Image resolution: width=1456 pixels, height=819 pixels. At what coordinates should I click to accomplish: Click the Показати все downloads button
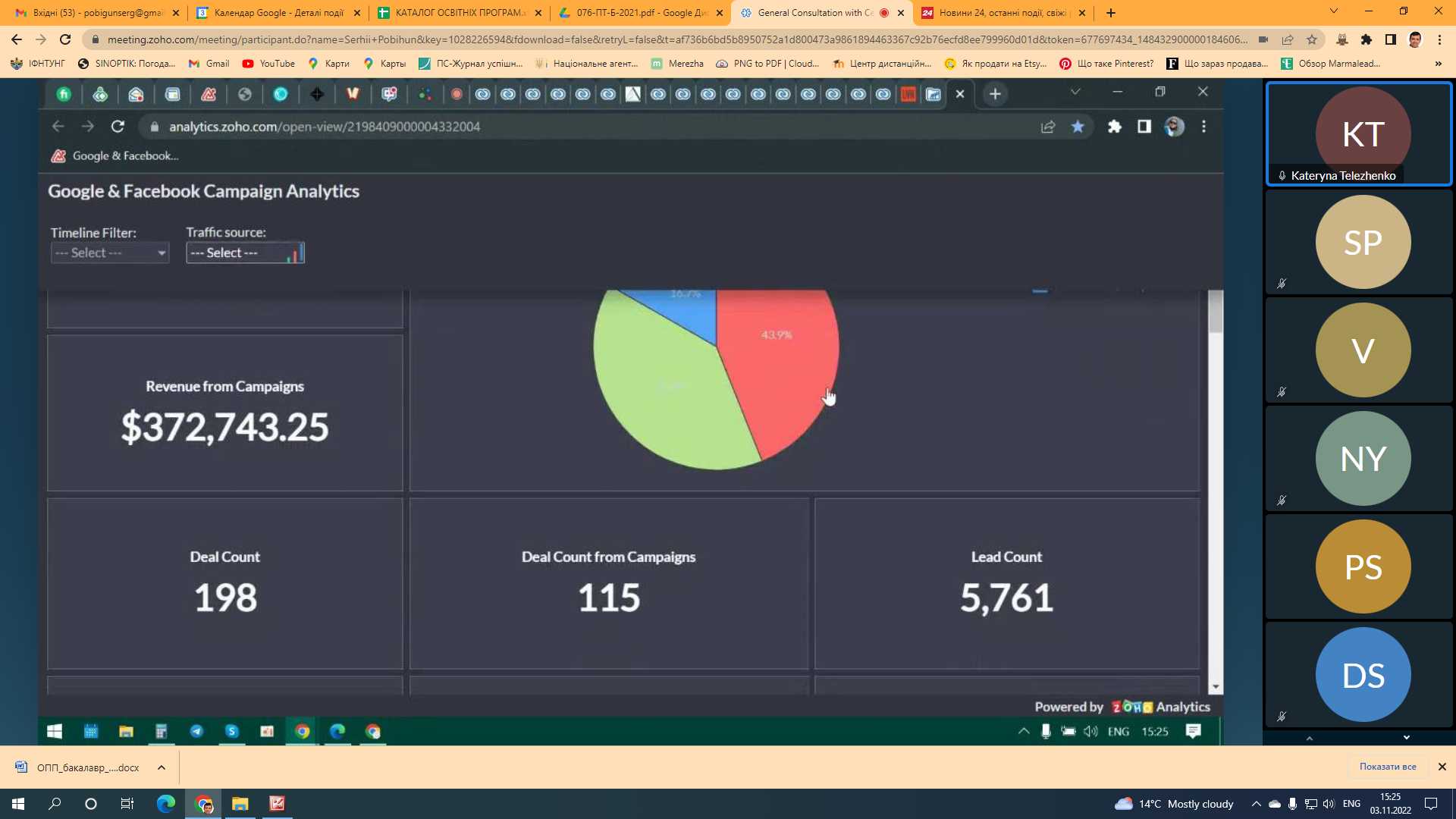click(1387, 767)
